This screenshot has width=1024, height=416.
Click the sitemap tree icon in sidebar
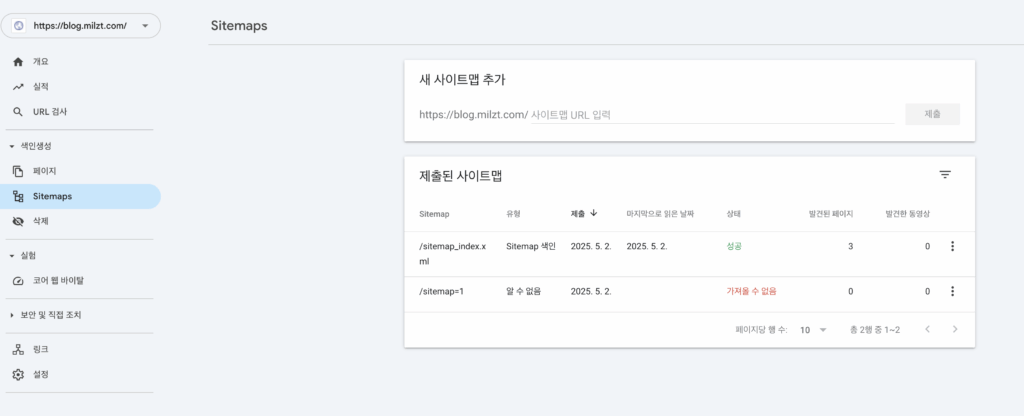click(x=18, y=196)
